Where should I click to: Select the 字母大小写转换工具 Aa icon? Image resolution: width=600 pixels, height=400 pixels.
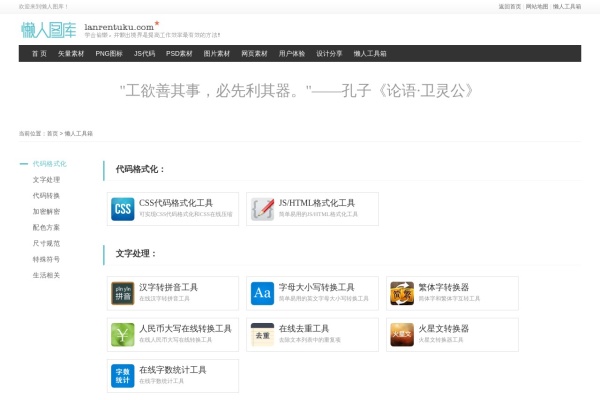coord(262,293)
